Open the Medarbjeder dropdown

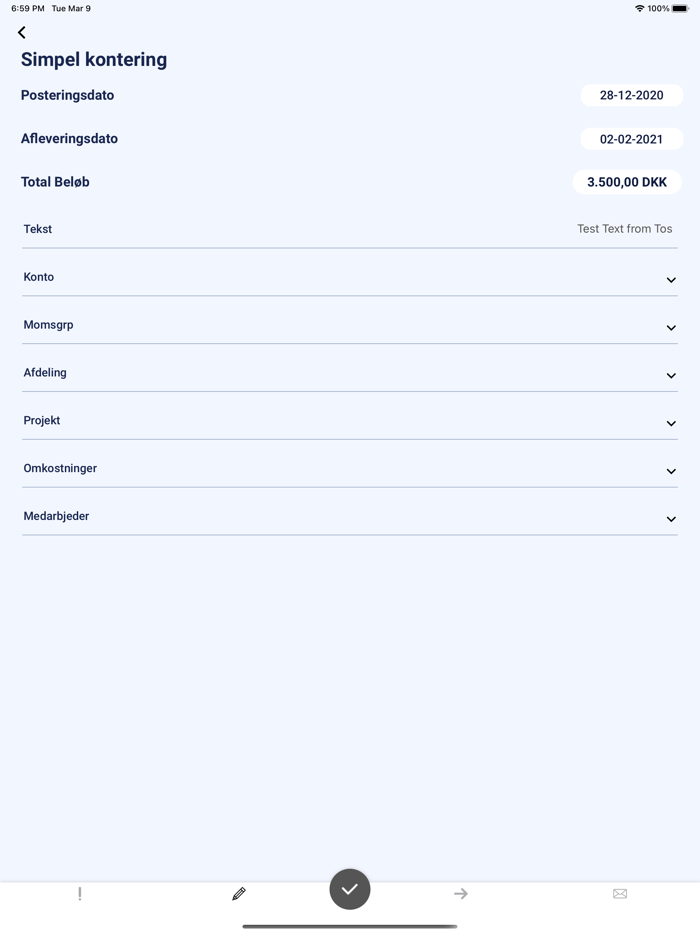point(670,519)
